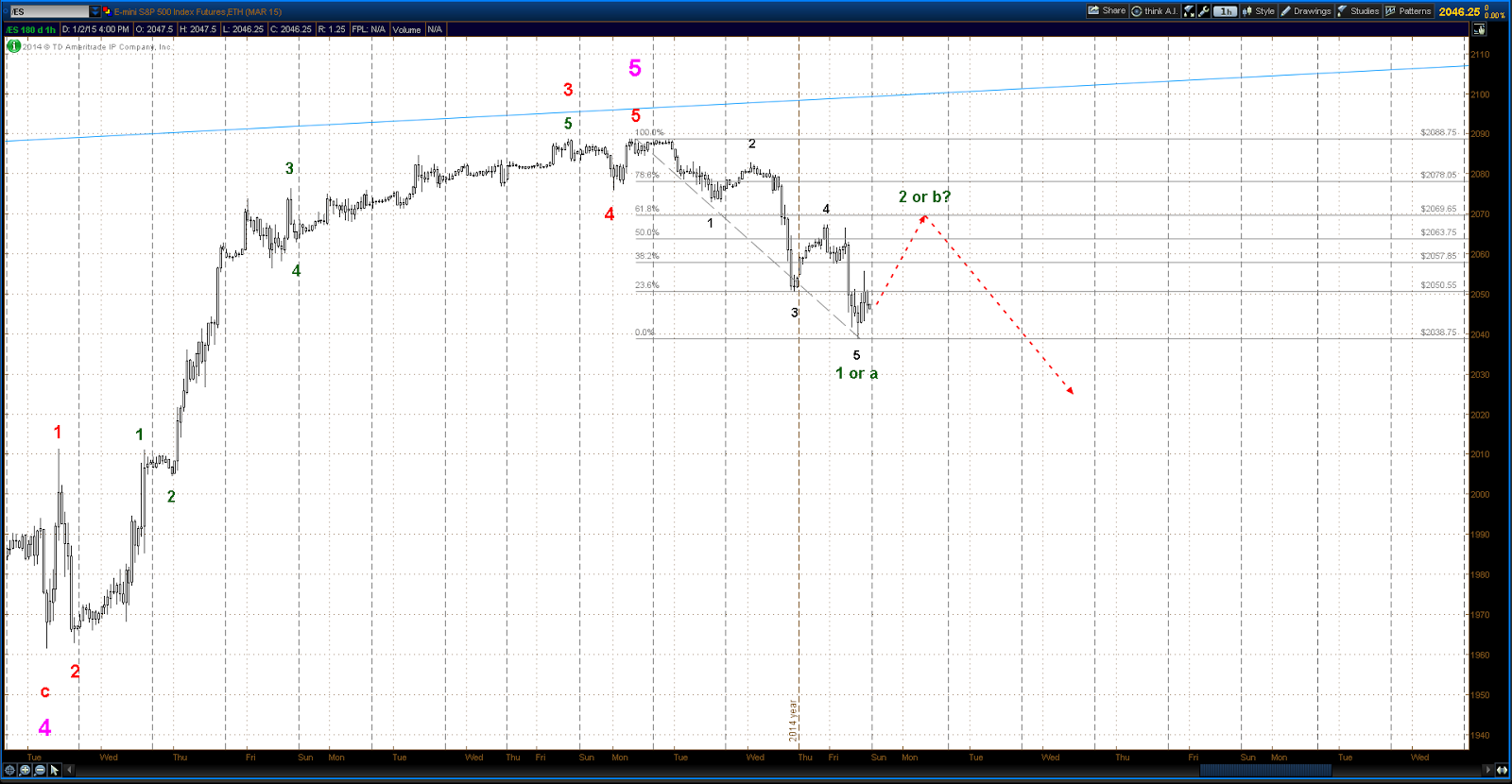Click the 0.0% retracement label
This screenshot has height=784, width=1512.
[x=644, y=332]
